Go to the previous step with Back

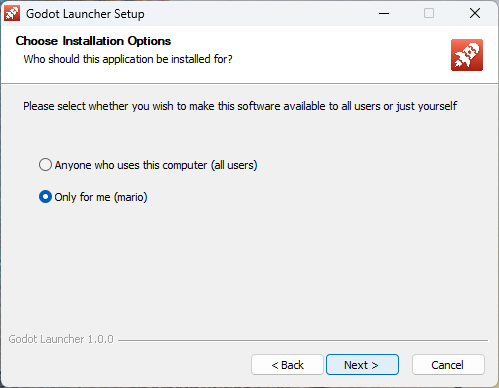click(287, 365)
